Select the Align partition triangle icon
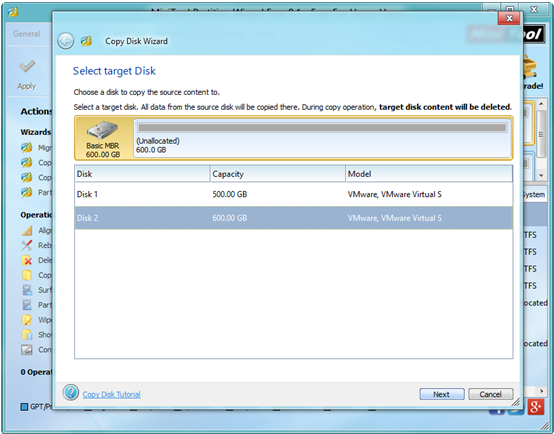 [26, 230]
